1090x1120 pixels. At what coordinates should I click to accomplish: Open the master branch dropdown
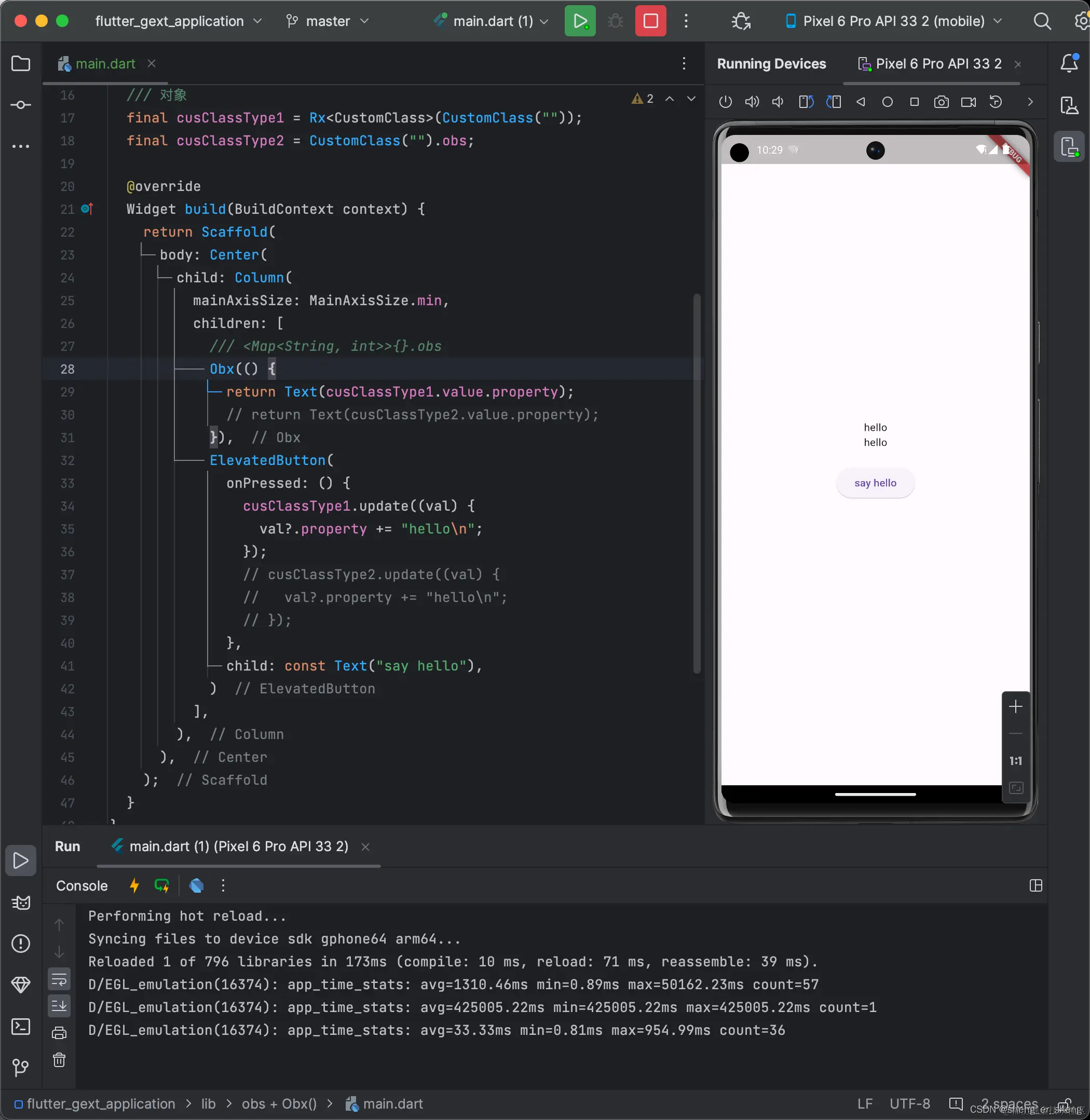tap(328, 21)
